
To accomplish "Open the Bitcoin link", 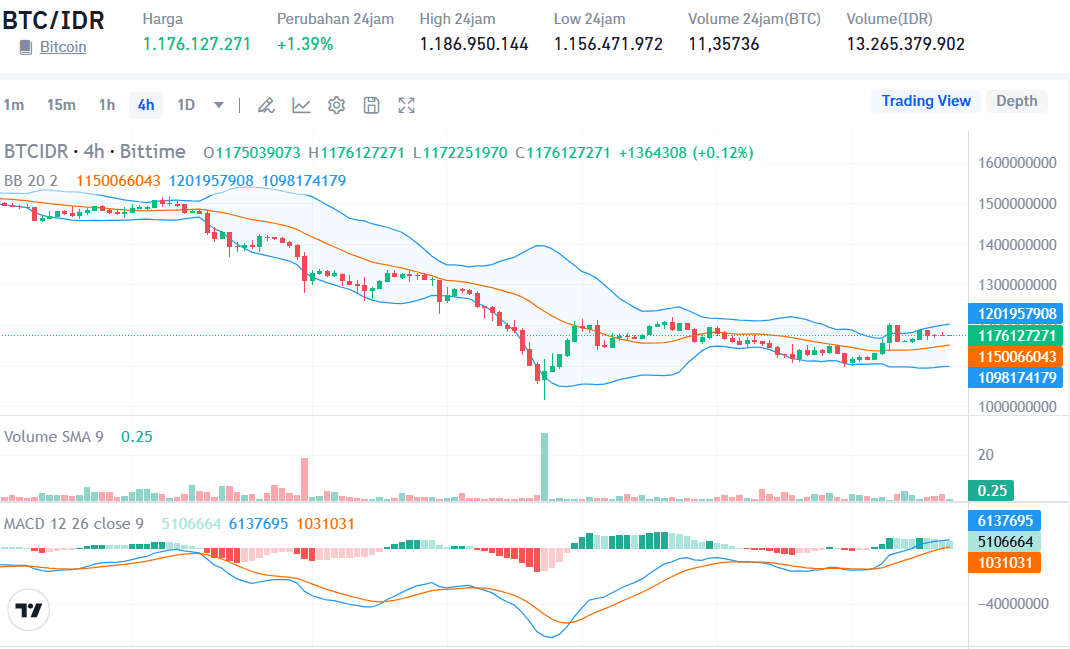I will click(63, 46).
